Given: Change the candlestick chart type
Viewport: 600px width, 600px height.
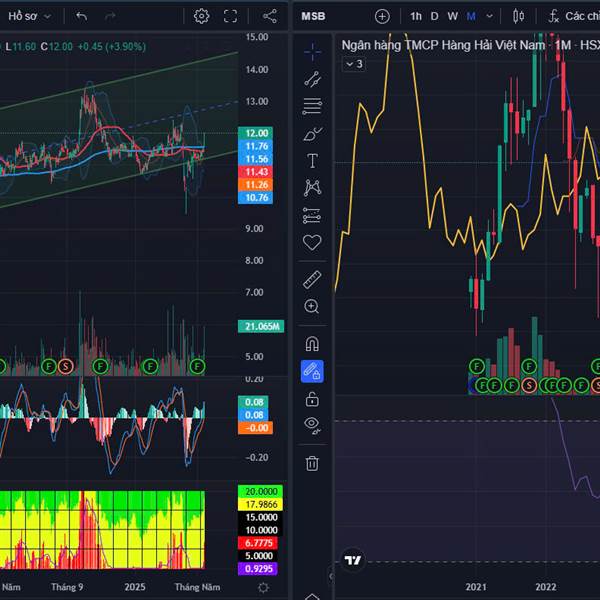Looking at the screenshot, I should pyautogui.click(x=518, y=16).
